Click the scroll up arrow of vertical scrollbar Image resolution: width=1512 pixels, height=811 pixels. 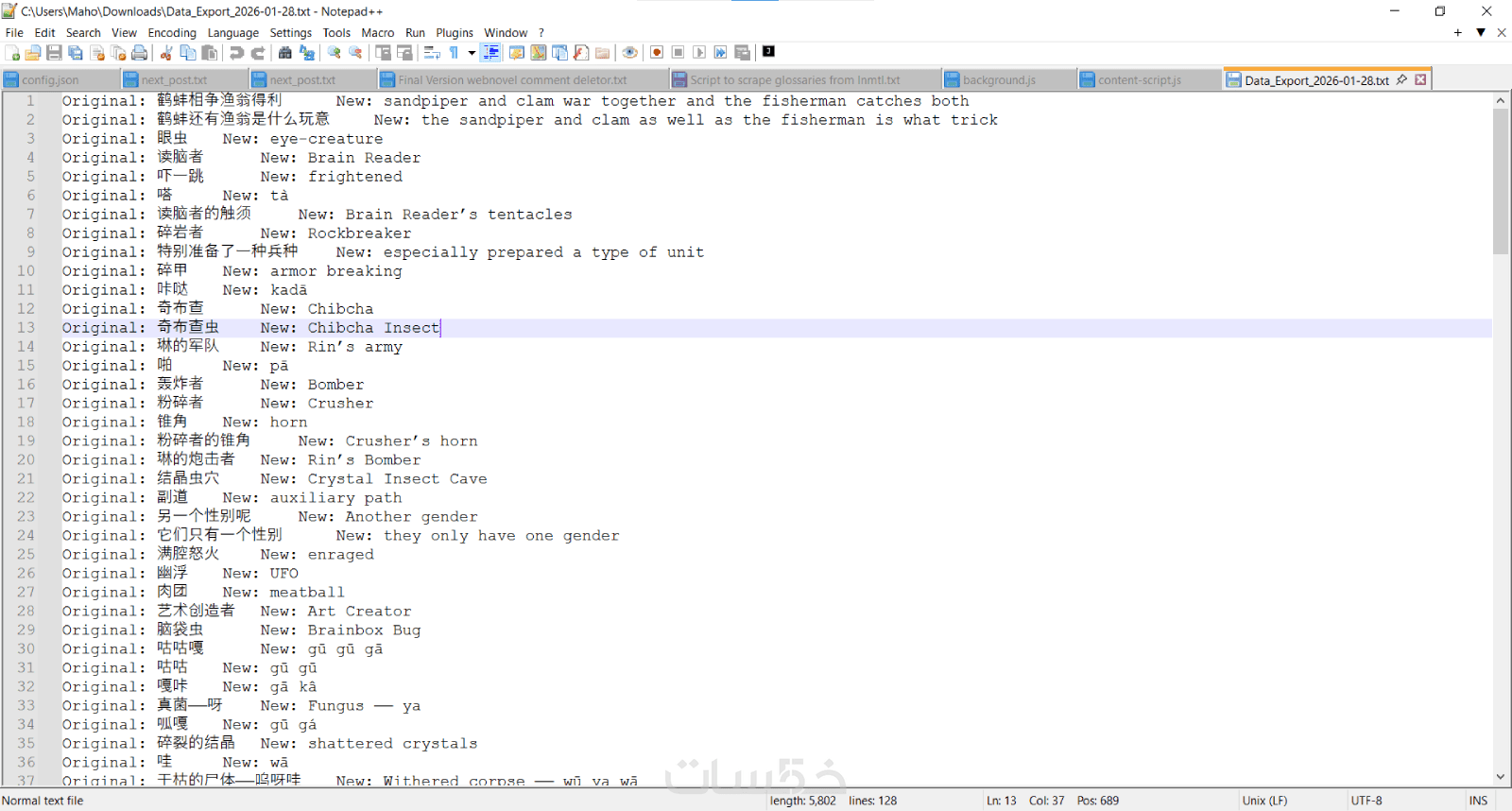(x=1501, y=100)
